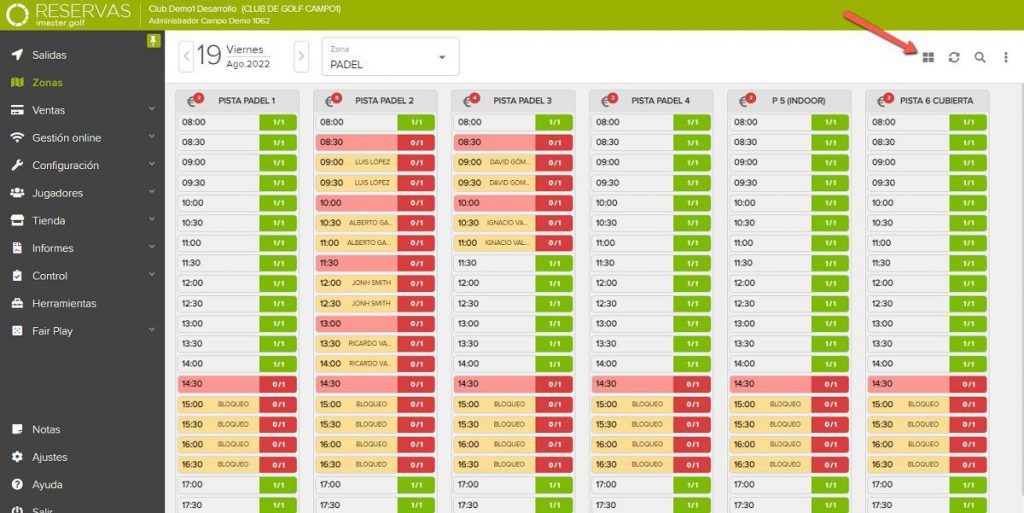Select 08:00 slot in Pista Padel 1

(237, 122)
